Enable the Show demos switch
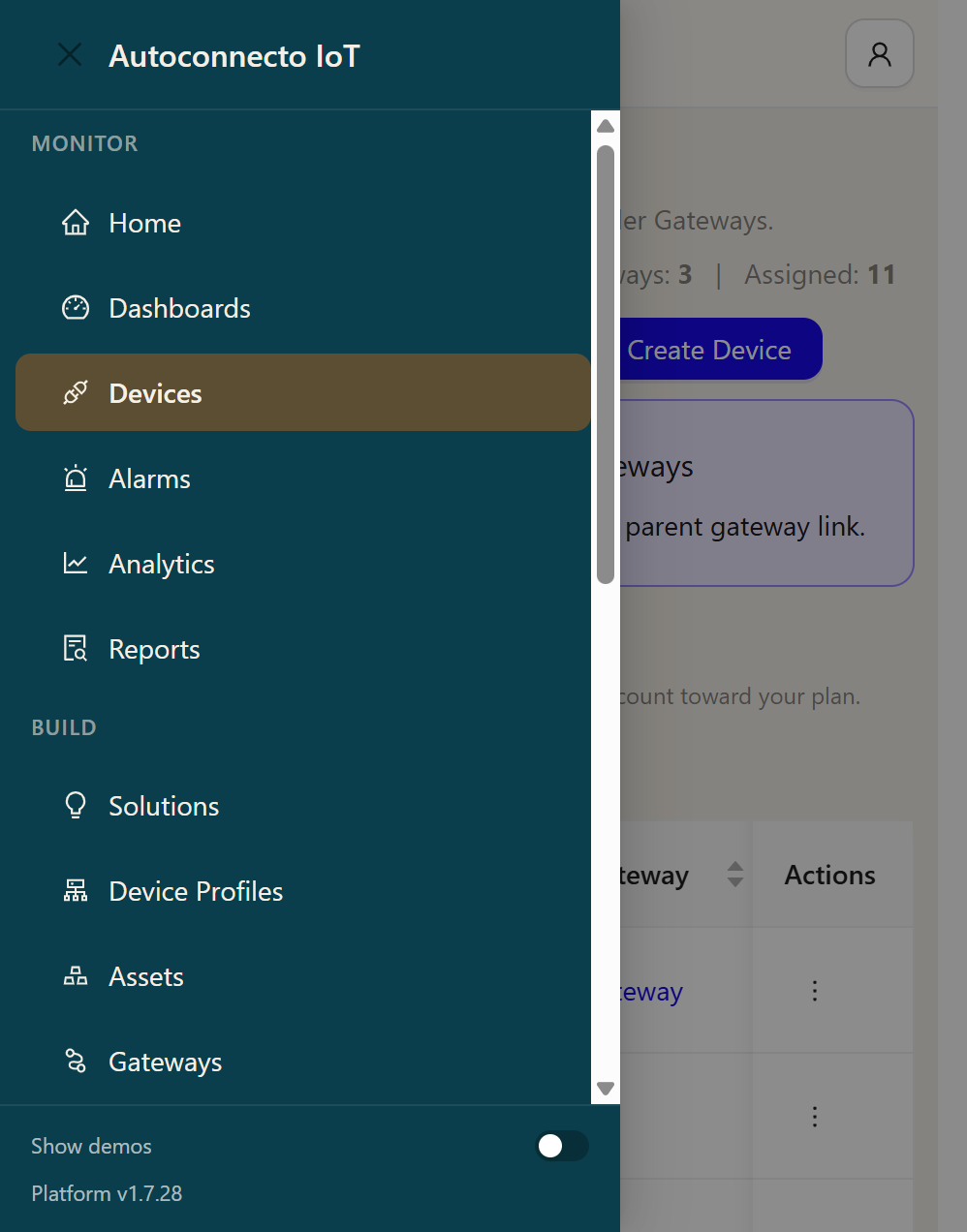Screen dimensions: 967x1232 click(562, 1146)
